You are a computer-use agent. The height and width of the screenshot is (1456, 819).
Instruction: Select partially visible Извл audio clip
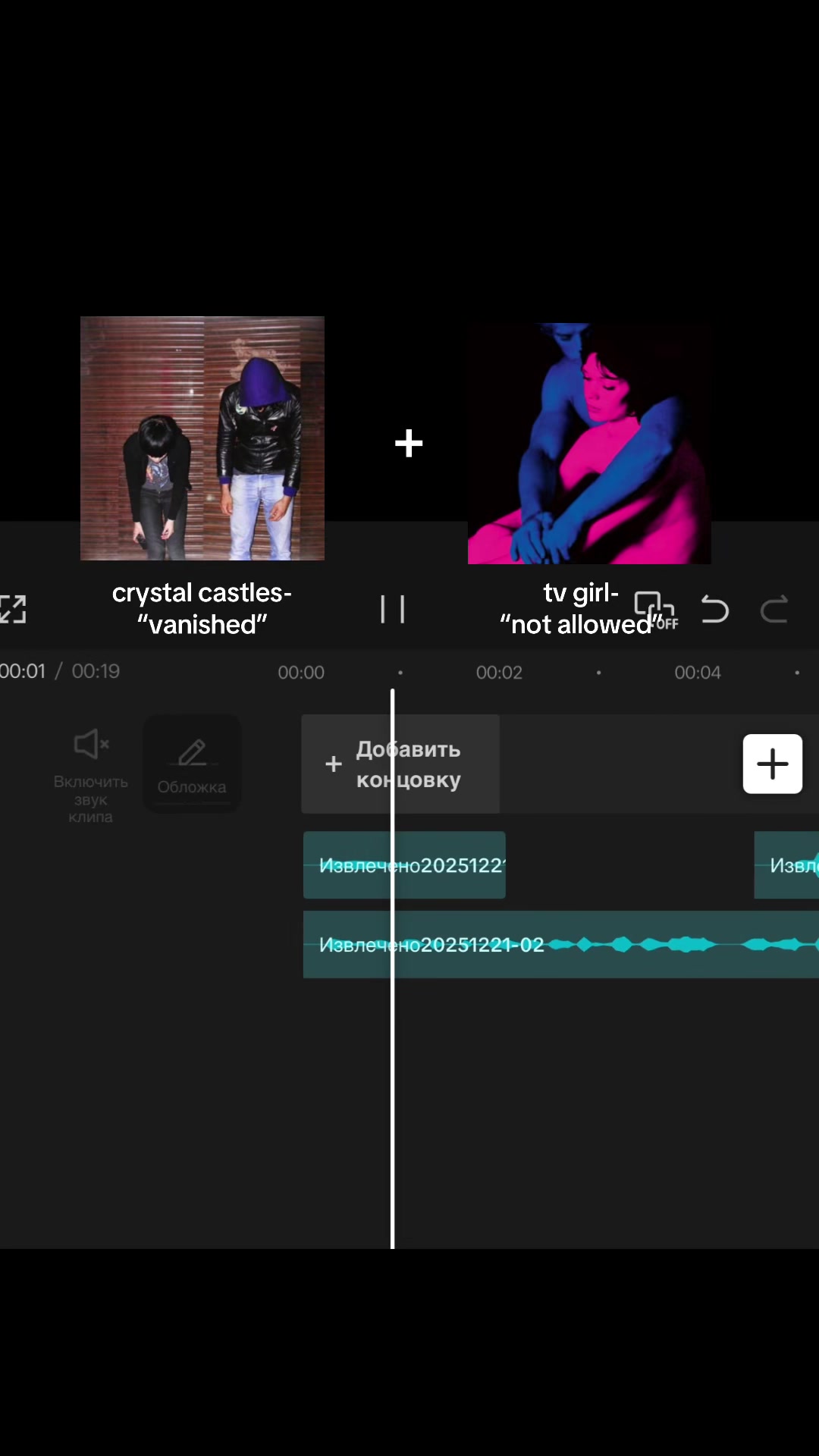786,865
